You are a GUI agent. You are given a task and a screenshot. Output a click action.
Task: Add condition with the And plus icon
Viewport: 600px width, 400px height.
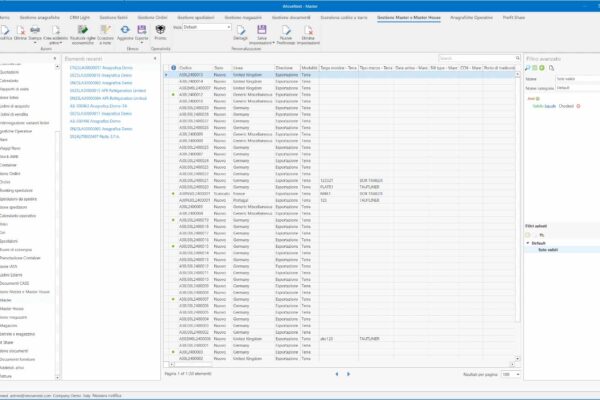(x=538, y=99)
